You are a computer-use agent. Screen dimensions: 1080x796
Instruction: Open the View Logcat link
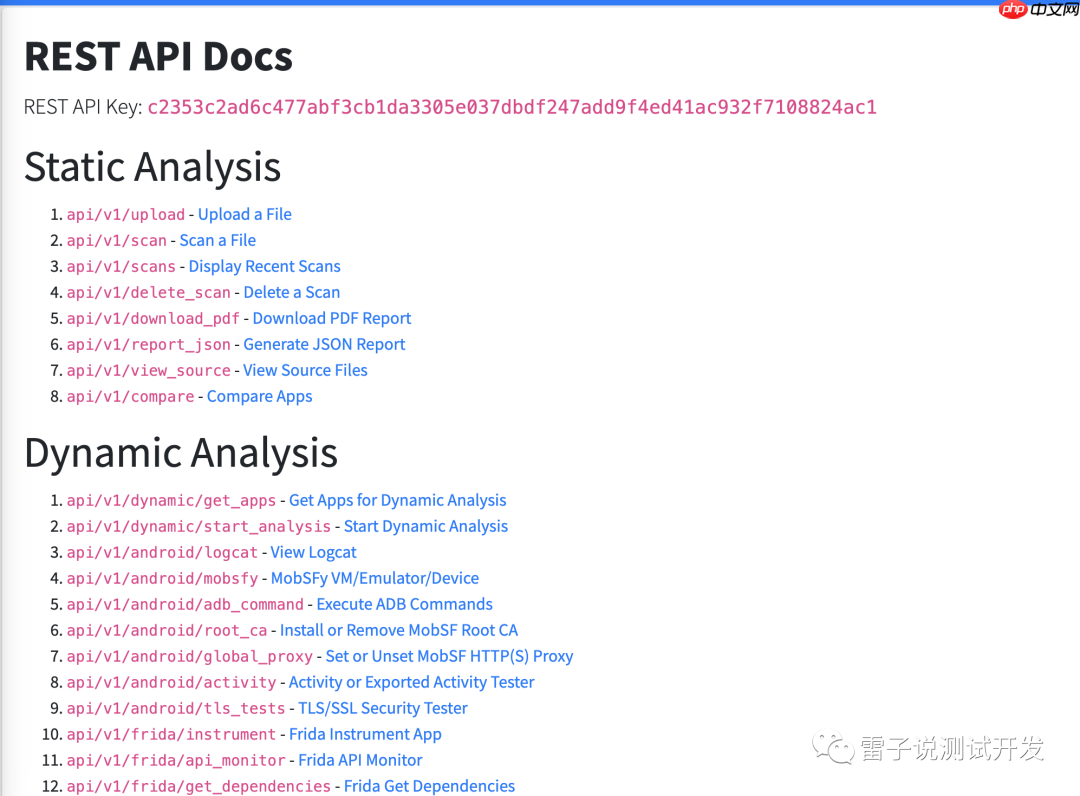313,552
